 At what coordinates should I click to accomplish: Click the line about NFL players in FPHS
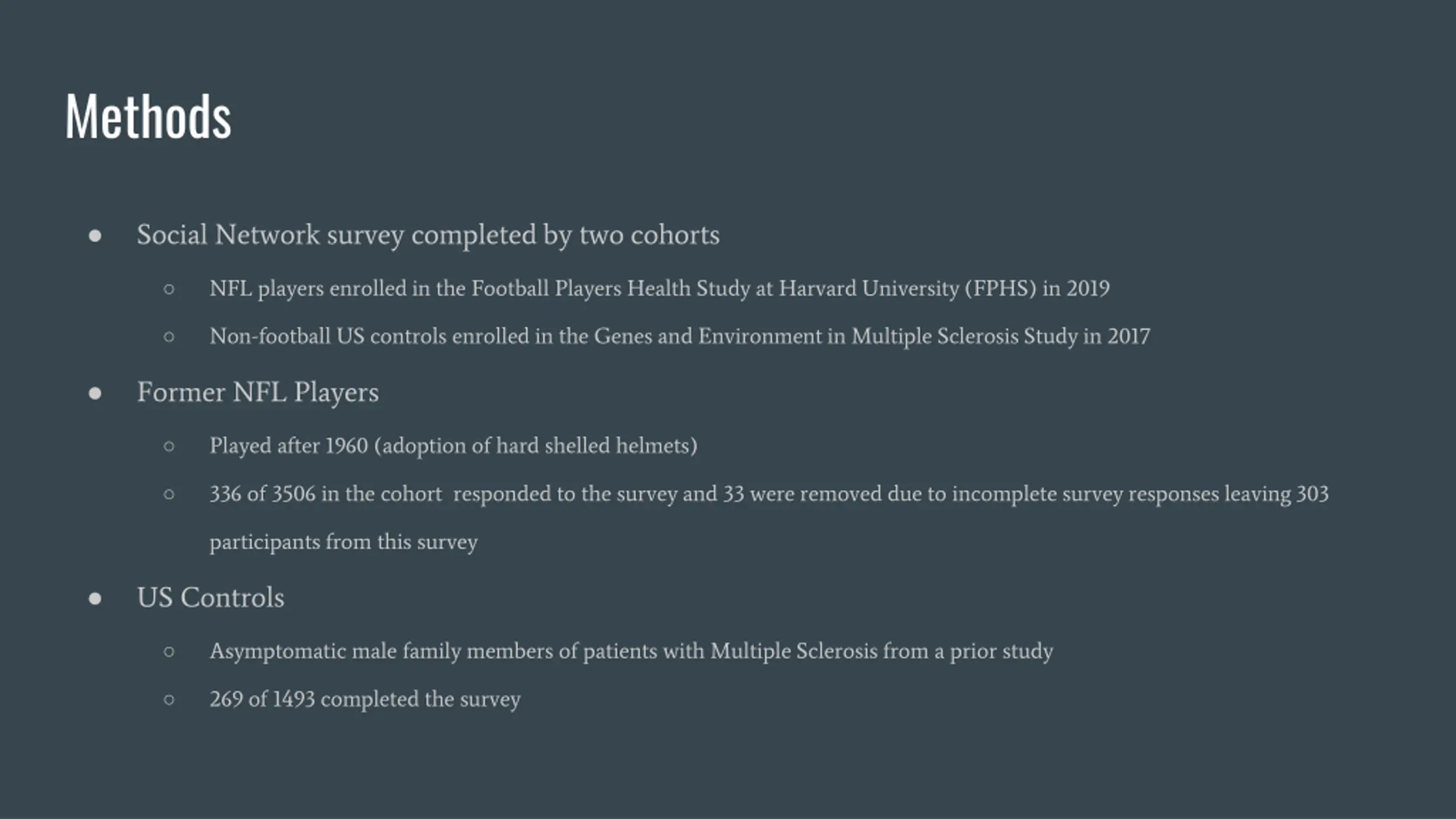click(660, 289)
